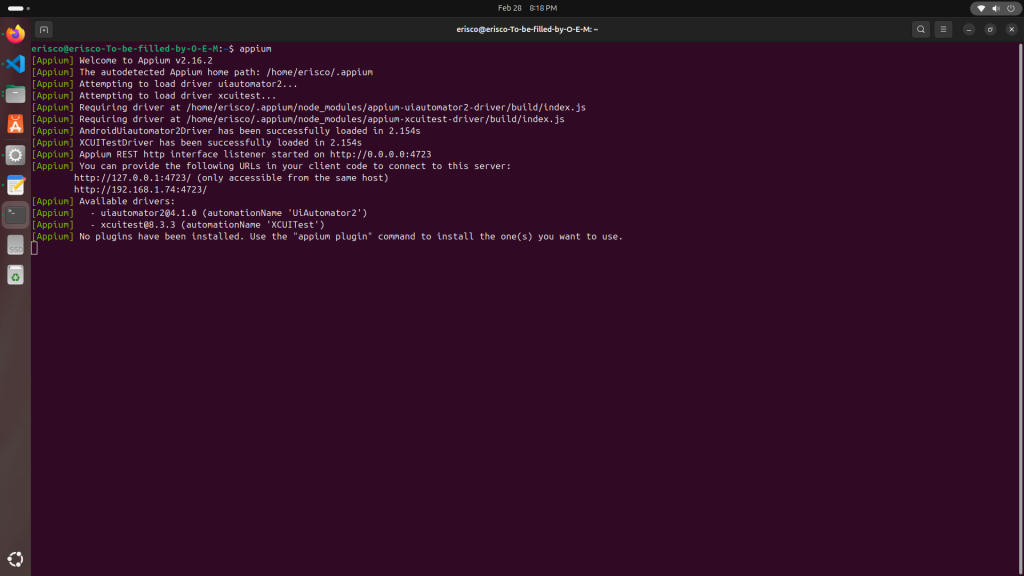Image resolution: width=1024 pixels, height=576 pixels.
Task: Open the Trash from the dock
Action: (x=15, y=275)
